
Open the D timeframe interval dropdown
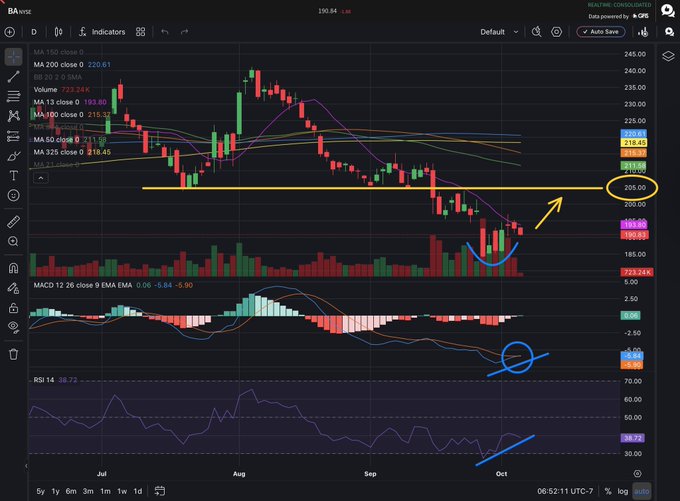pos(34,32)
